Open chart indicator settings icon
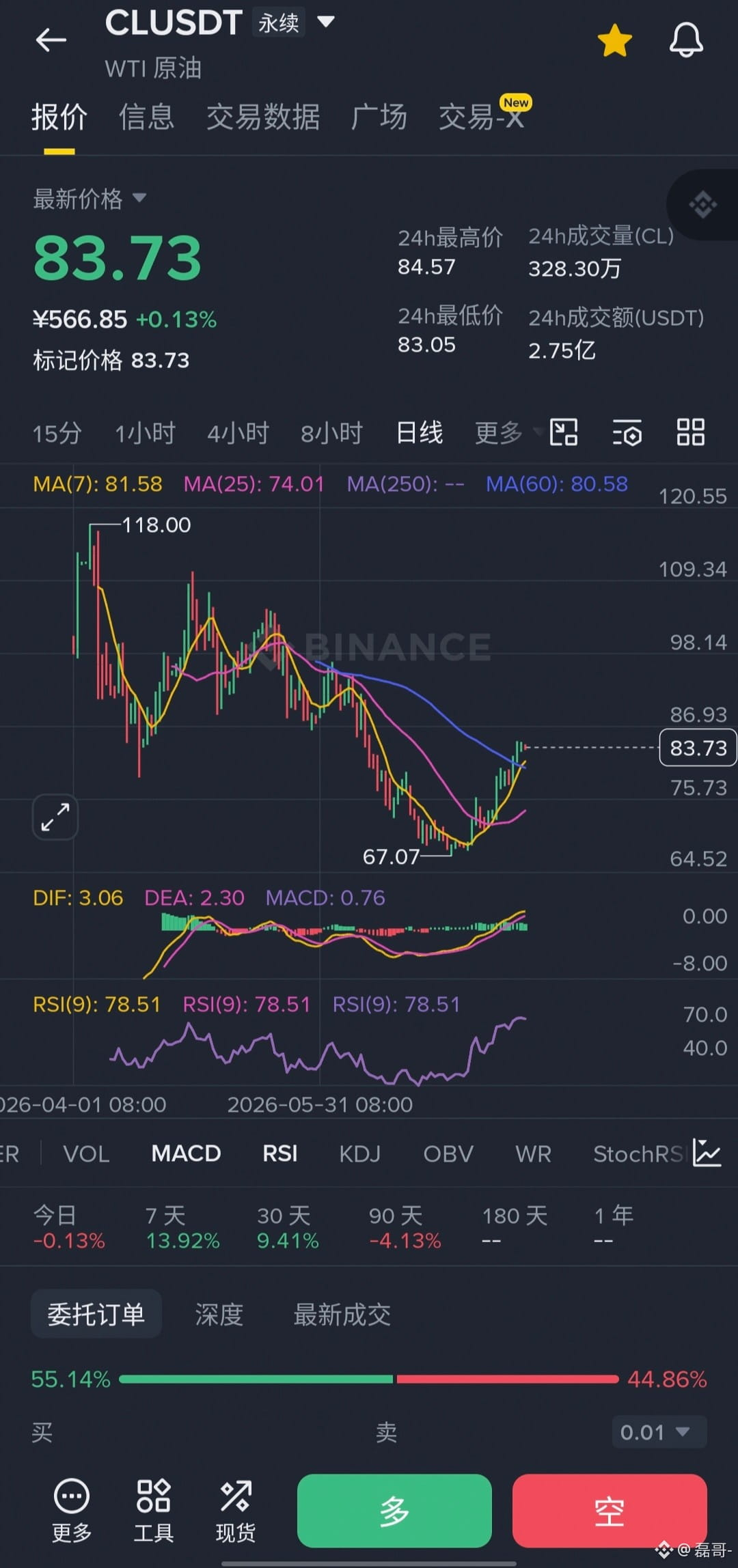Viewport: 738px width, 1568px height. 627,433
